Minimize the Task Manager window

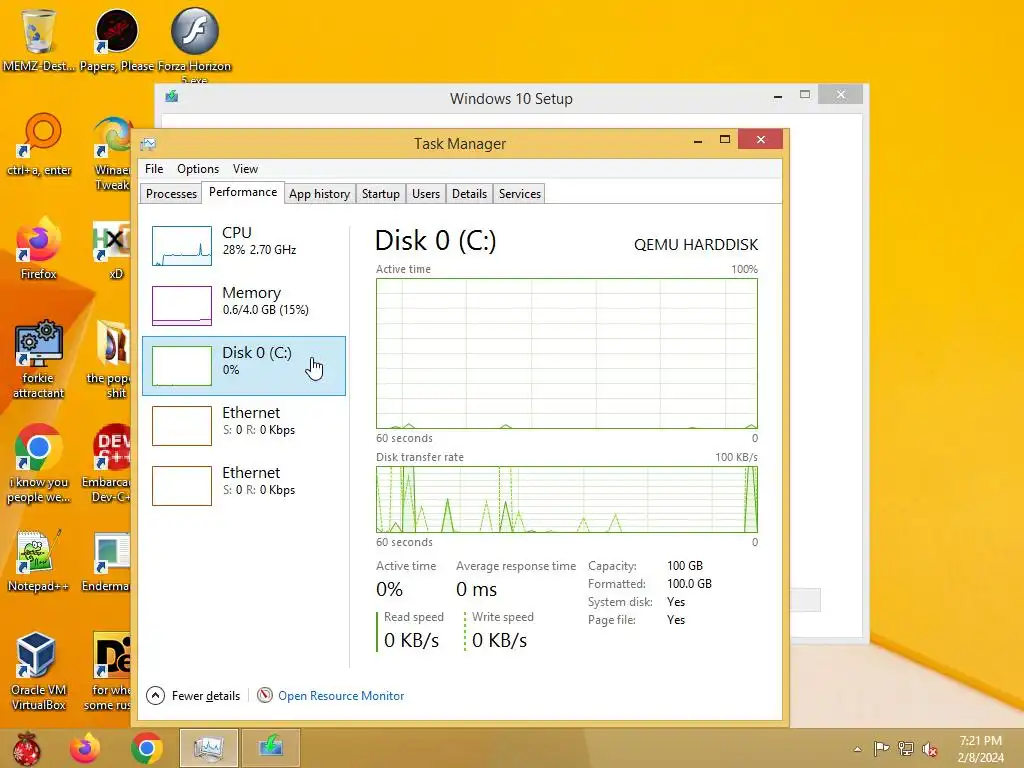click(697, 140)
